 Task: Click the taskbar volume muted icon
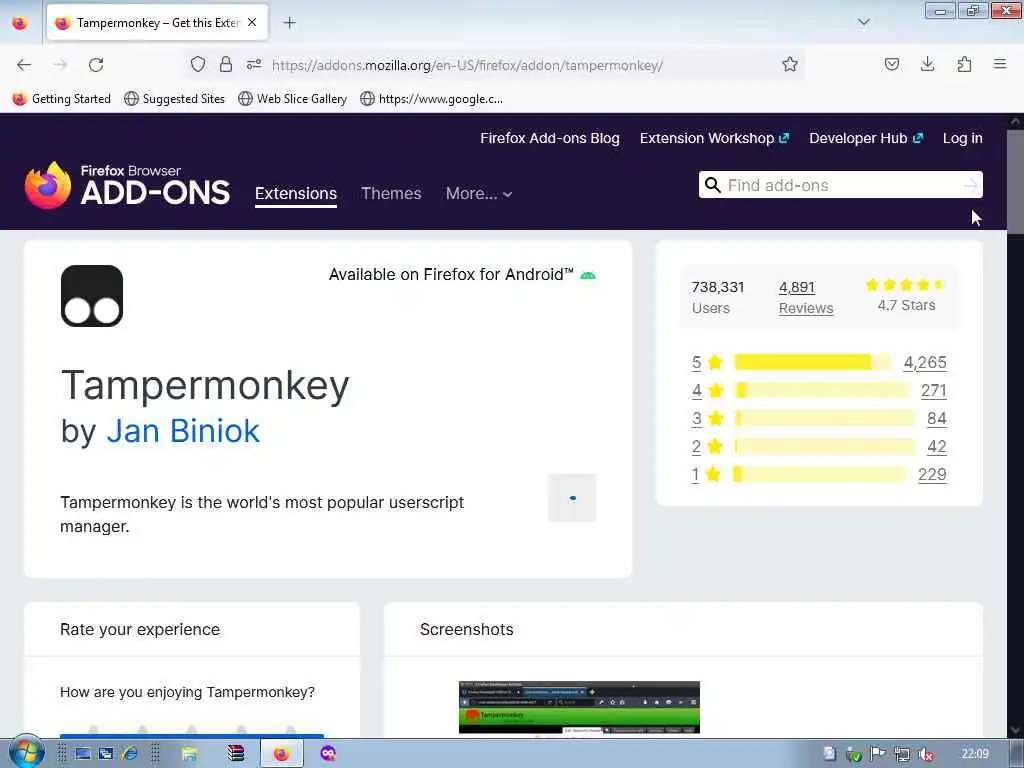point(925,754)
